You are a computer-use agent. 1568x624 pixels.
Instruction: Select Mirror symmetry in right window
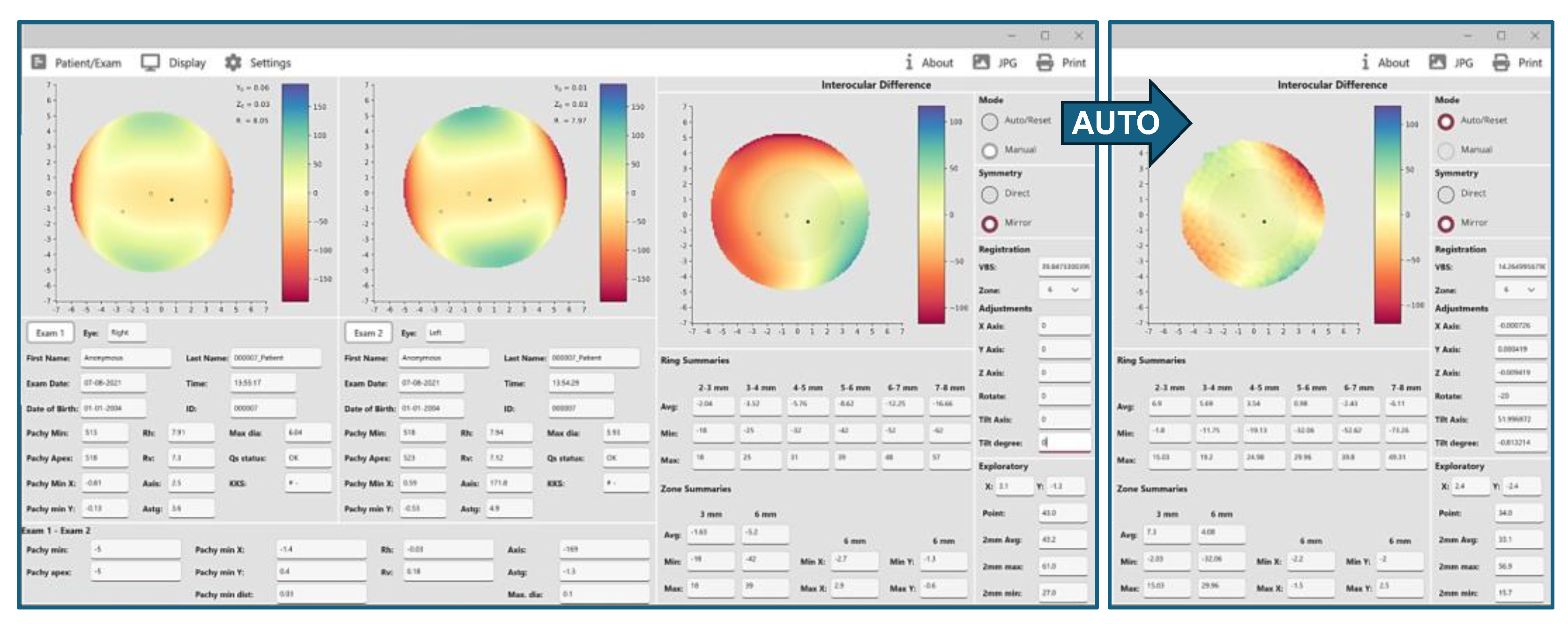[x=1446, y=223]
